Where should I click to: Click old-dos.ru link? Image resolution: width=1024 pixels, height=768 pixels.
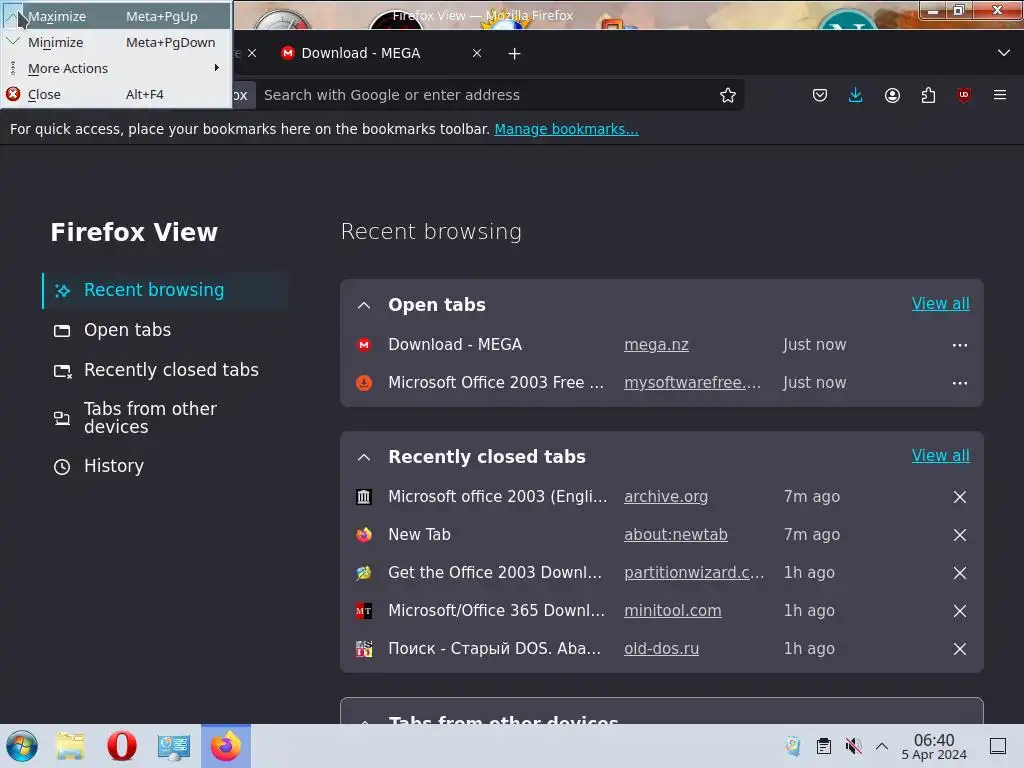coord(661,649)
